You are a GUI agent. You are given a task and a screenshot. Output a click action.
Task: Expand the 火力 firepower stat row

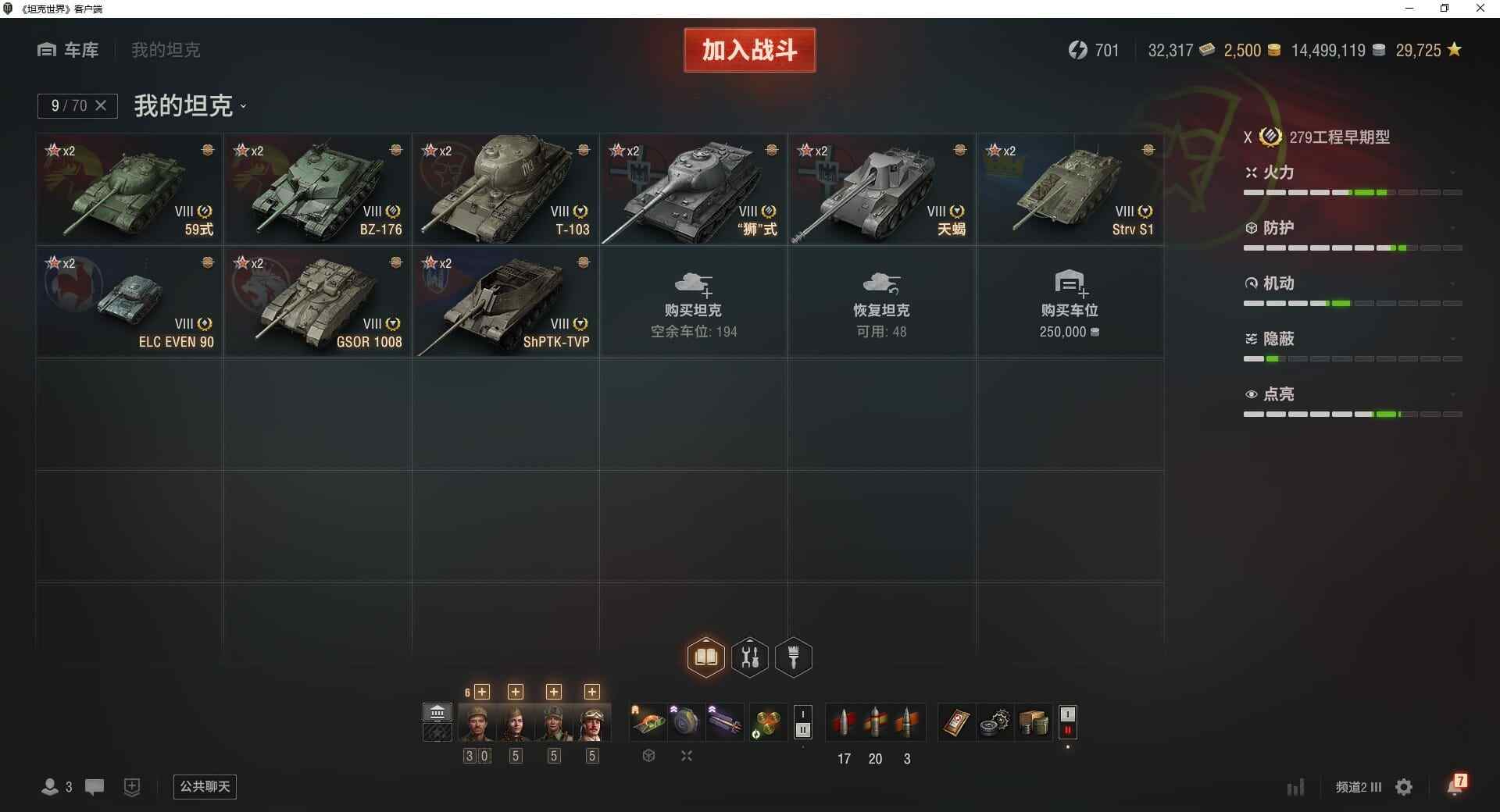click(x=1352, y=181)
